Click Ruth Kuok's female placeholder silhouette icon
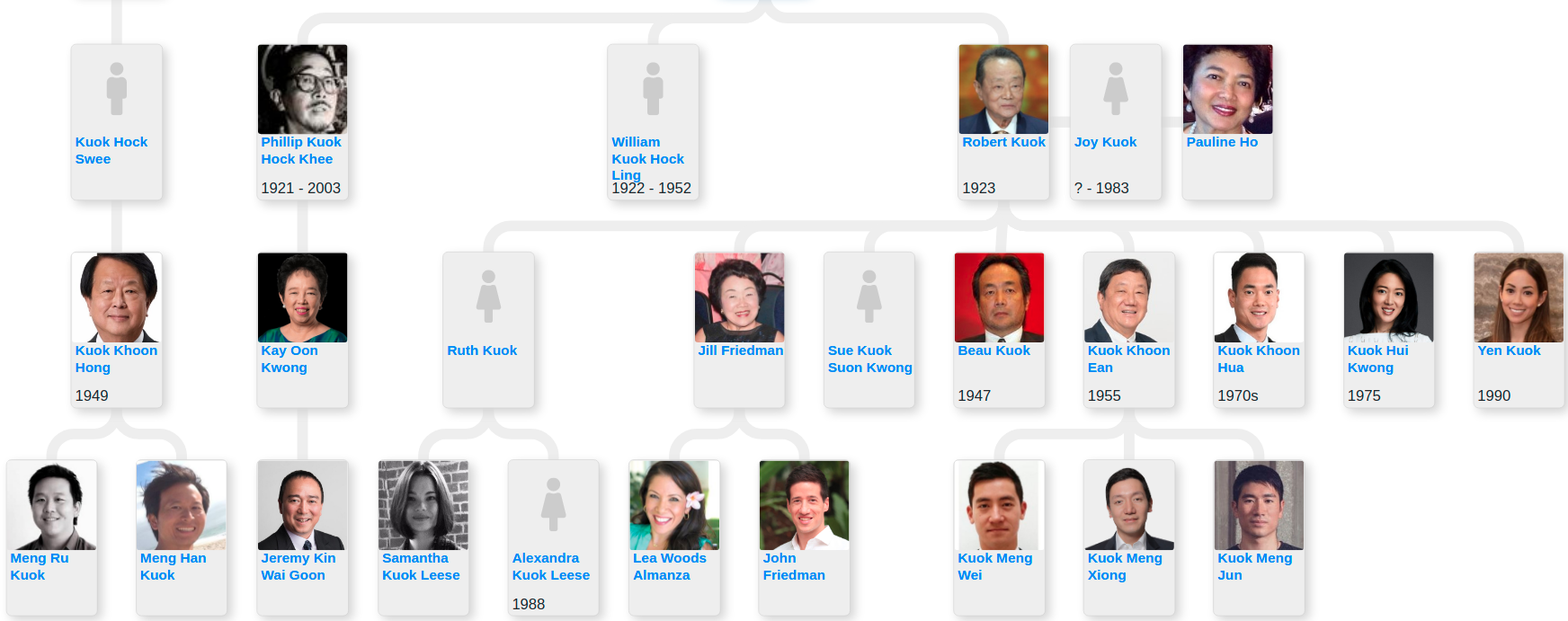 click(x=488, y=296)
